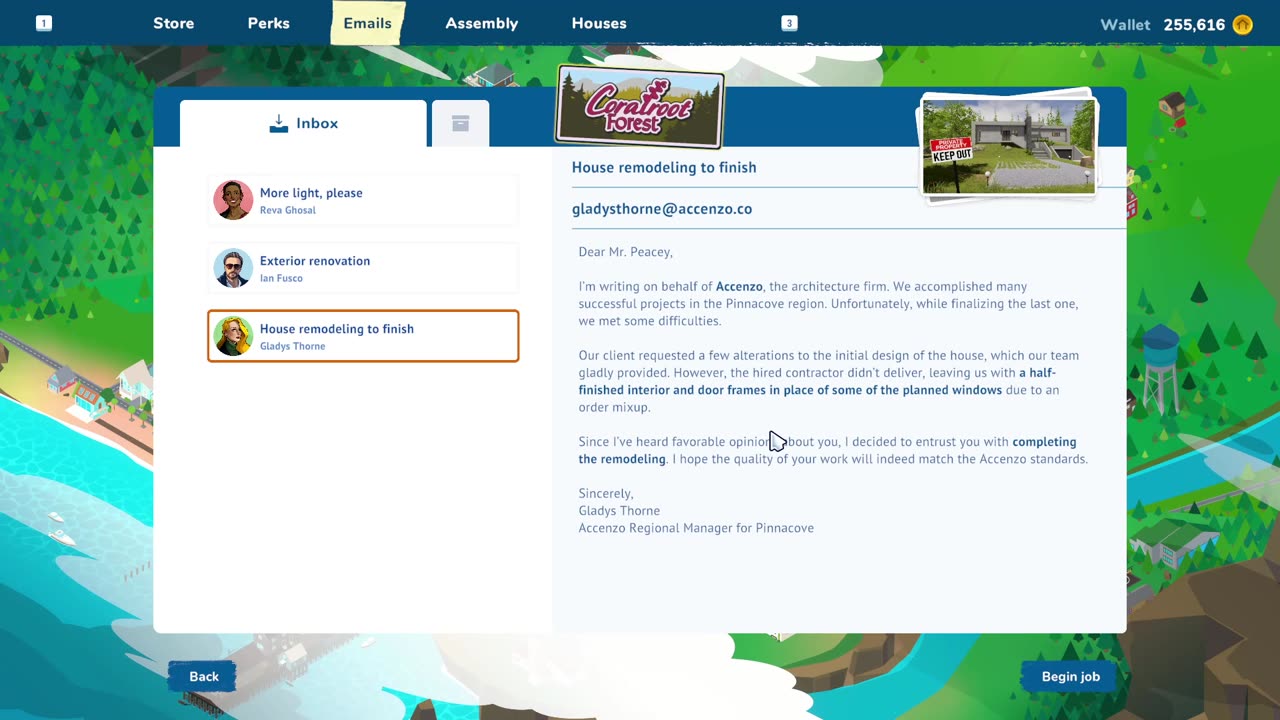1280x720 pixels.
Task: Open the 'More light, please' email
Action: [x=363, y=200]
